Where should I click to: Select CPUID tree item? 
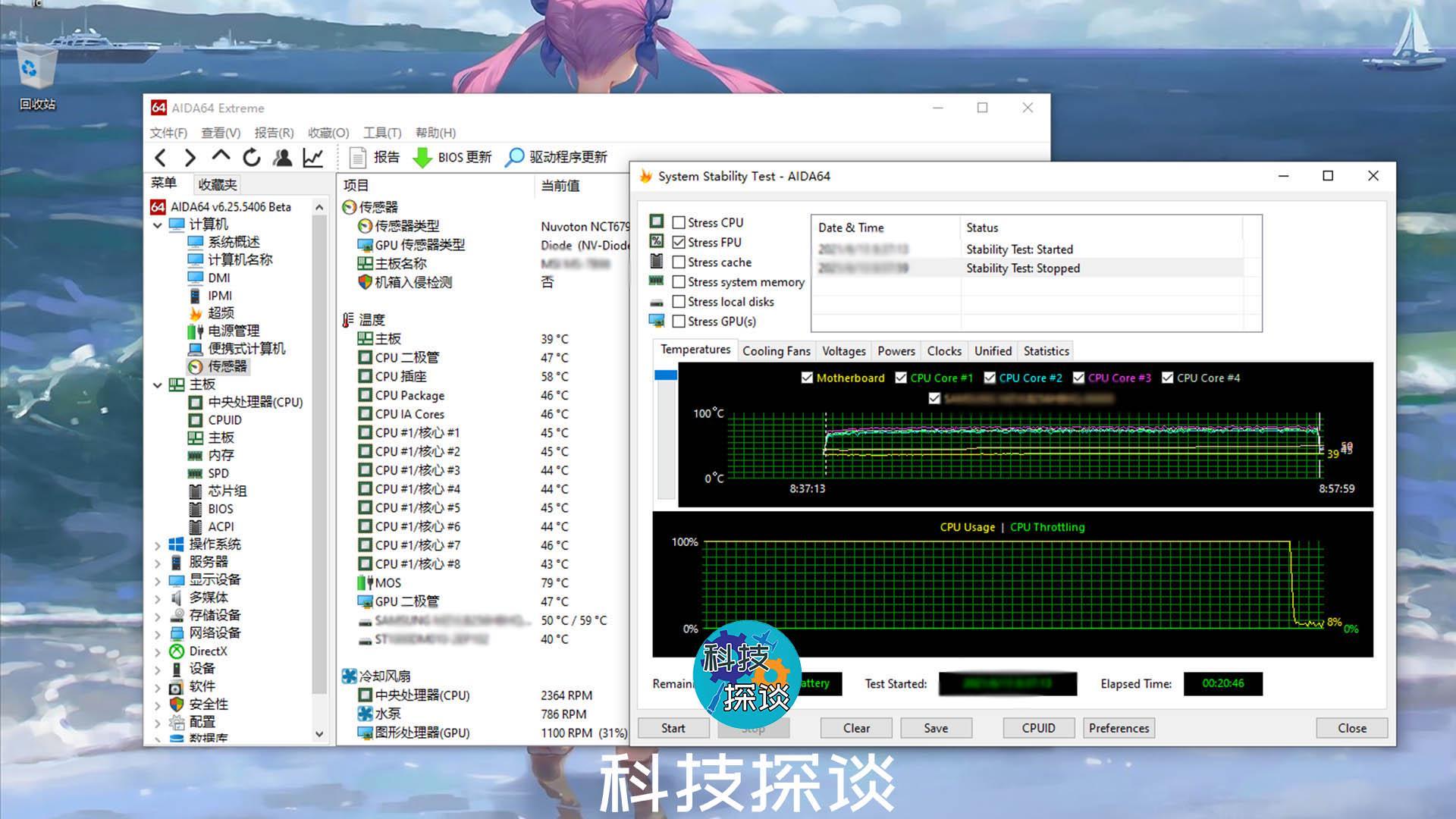[215, 419]
